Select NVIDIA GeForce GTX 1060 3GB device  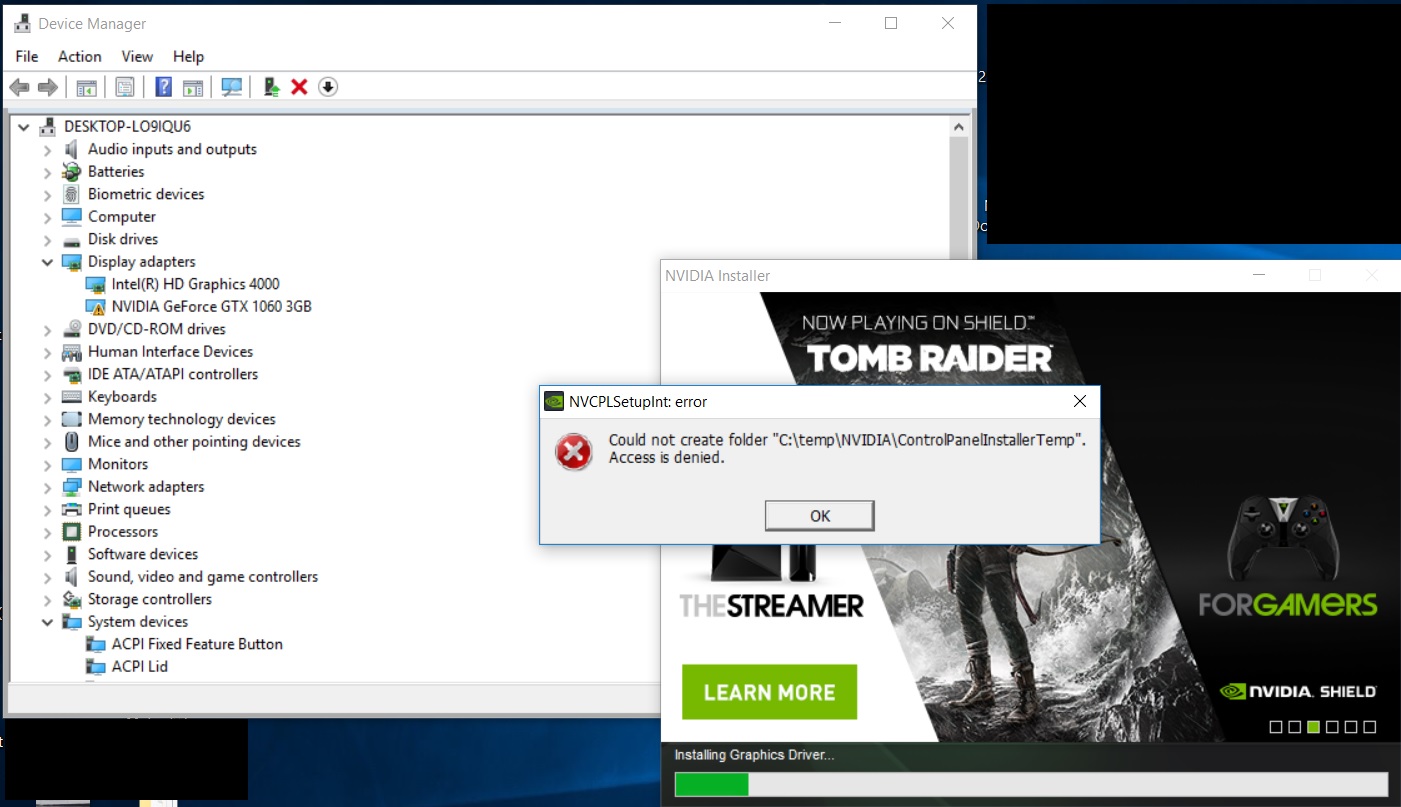tap(211, 307)
